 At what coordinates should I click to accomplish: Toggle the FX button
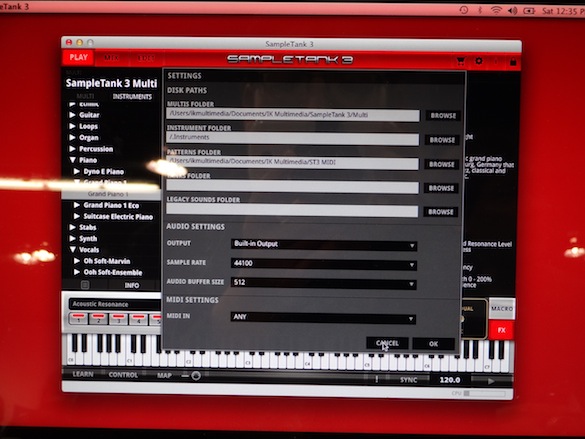tap(501, 330)
